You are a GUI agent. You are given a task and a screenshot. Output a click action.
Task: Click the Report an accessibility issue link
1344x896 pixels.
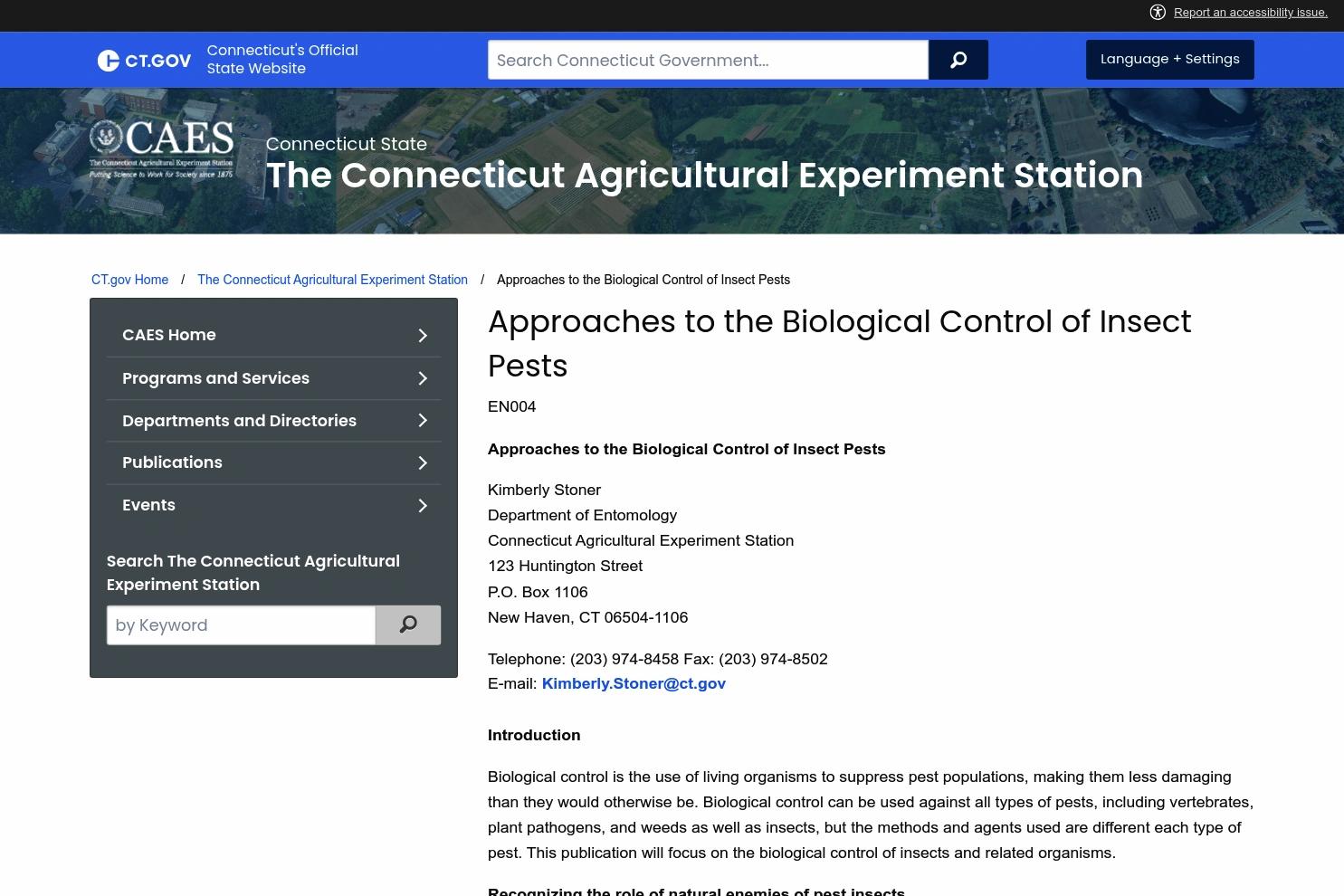point(1251,12)
